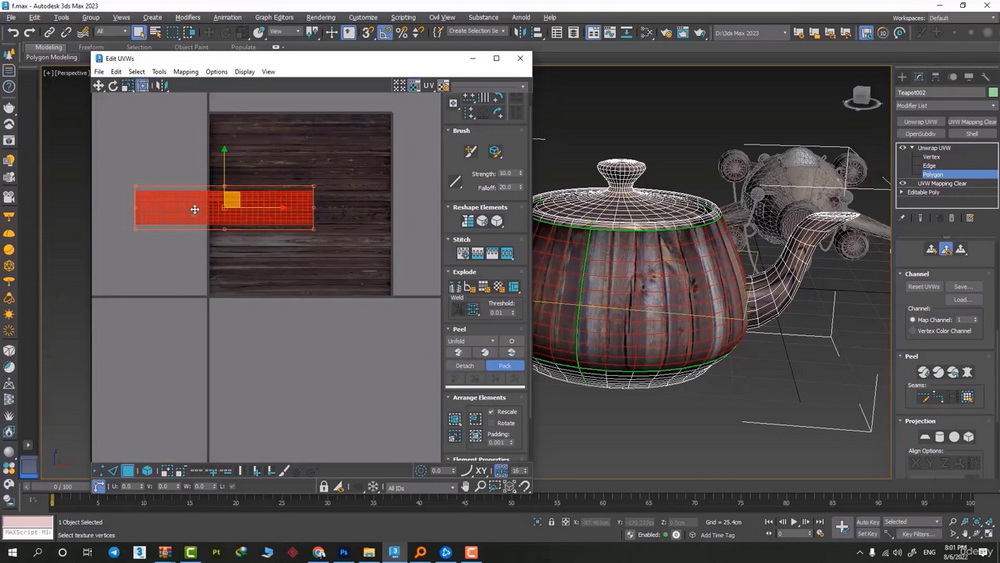Viewport: 1000px width, 563px height.
Task: Click the Planar Map projection icon
Action: pos(924,437)
